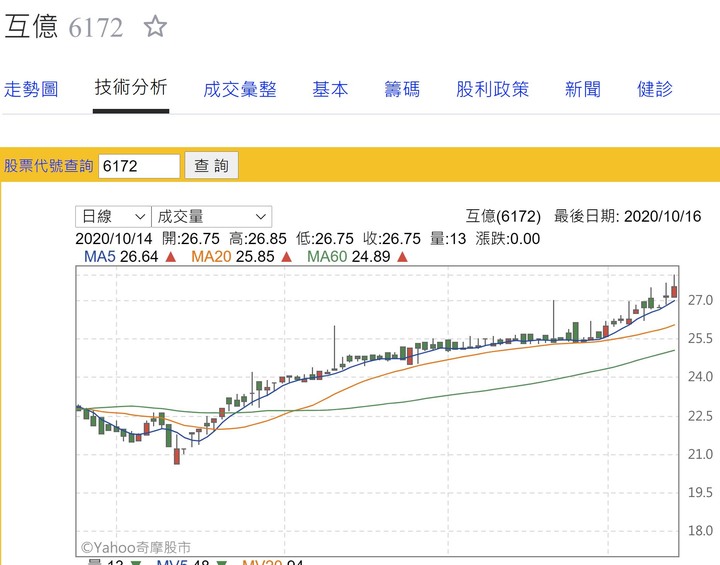
Task: Open the 基本 tab
Action: 330,89
